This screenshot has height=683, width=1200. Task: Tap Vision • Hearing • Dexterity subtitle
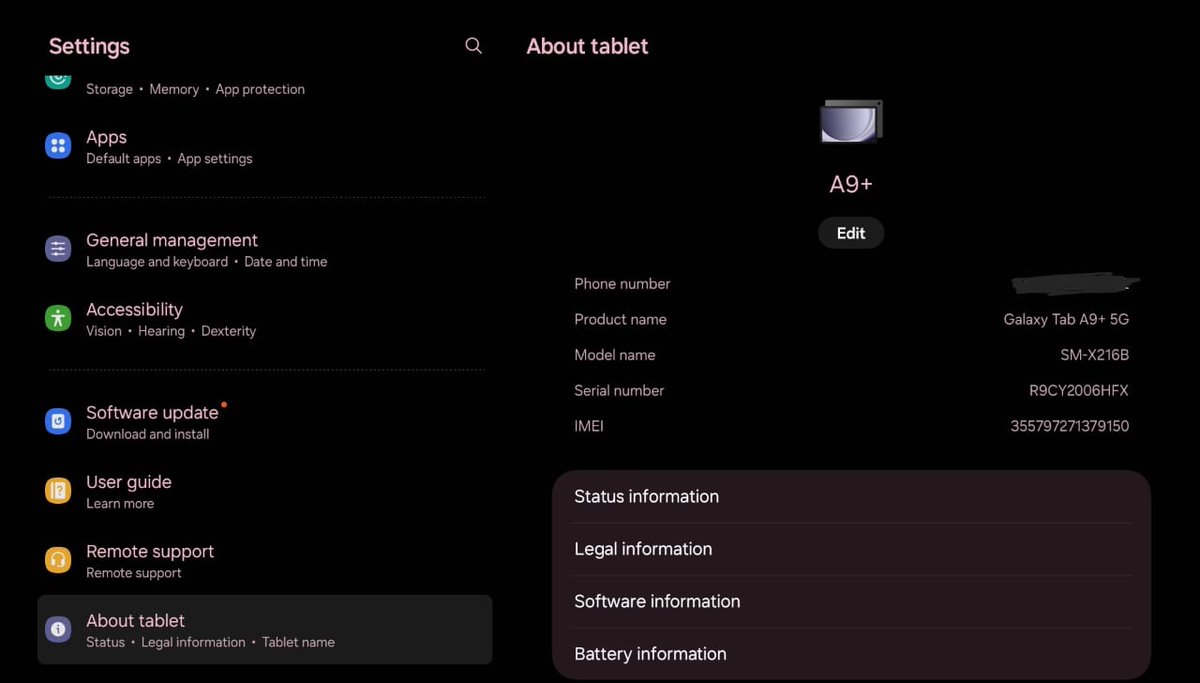pyautogui.click(x=171, y=331)
